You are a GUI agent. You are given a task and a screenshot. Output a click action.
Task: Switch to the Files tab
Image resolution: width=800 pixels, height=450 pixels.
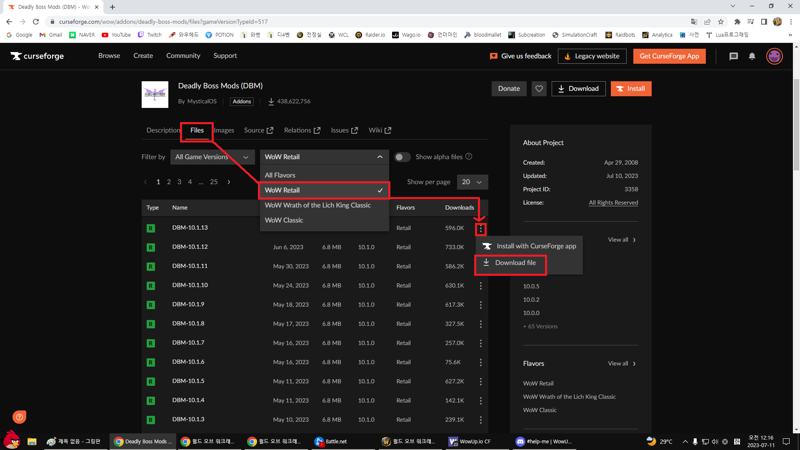coord(197,131)
